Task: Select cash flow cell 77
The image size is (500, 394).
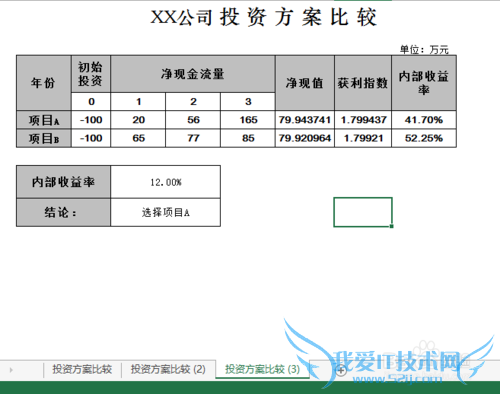Action: tap(193, 138)
